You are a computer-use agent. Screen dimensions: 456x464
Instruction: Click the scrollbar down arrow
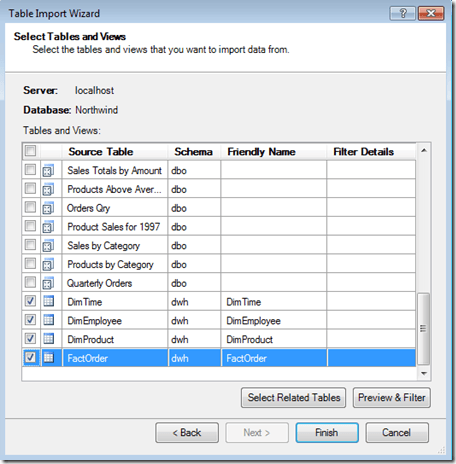pyautogui.click(x=424, y=373)
